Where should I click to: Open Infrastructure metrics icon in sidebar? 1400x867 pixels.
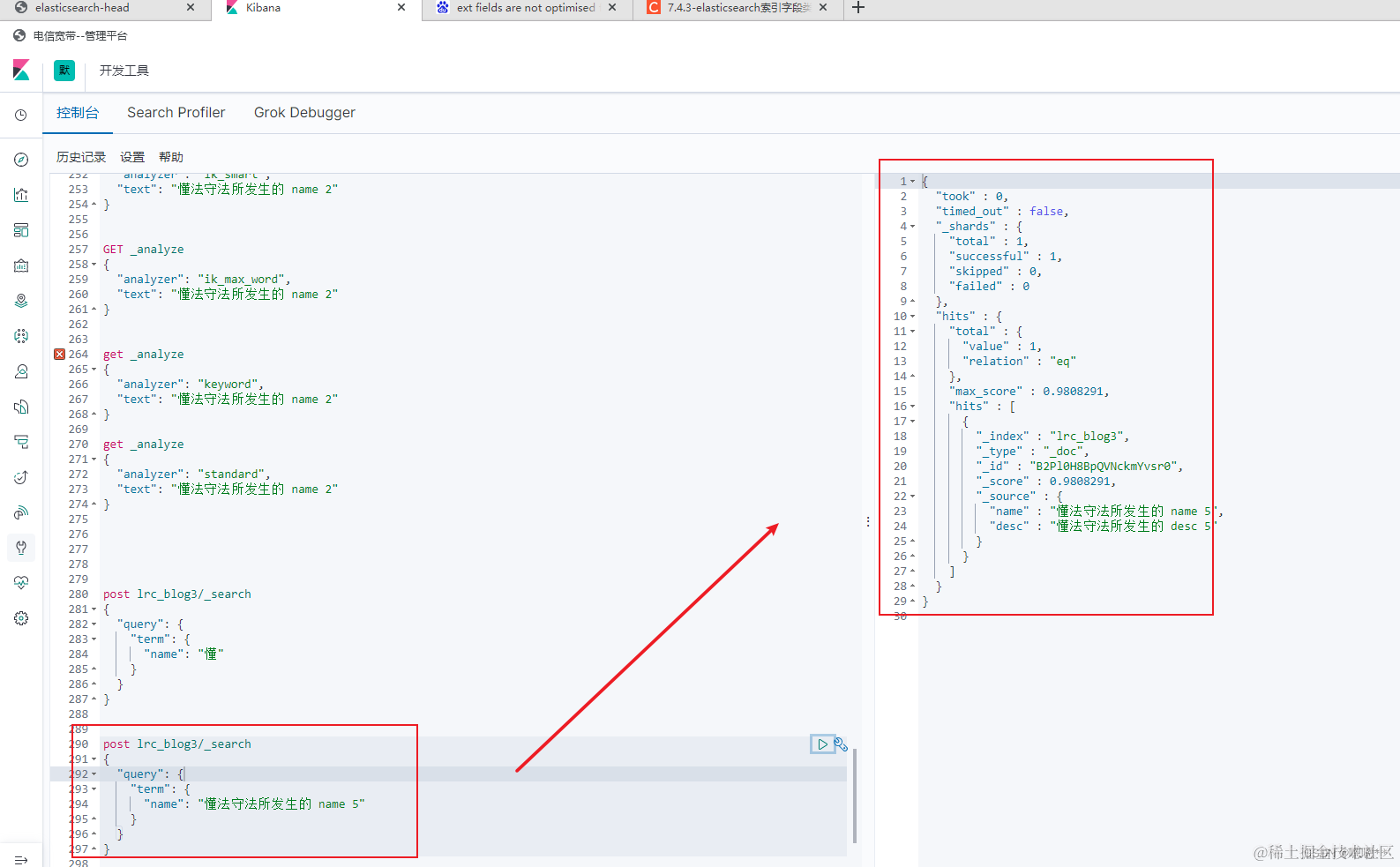point(21,371)
